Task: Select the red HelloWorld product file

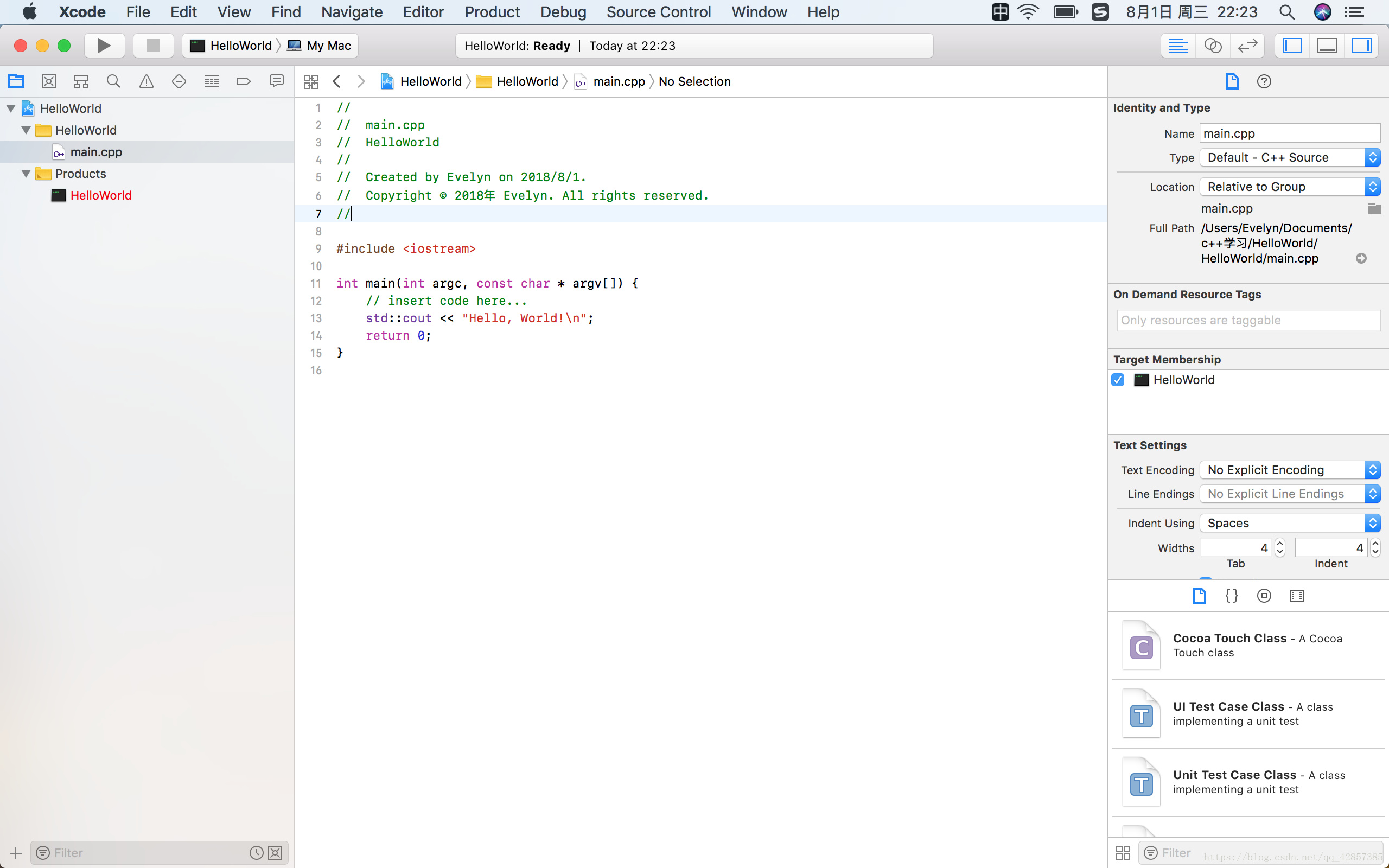Action: click(x=100, y=195)
